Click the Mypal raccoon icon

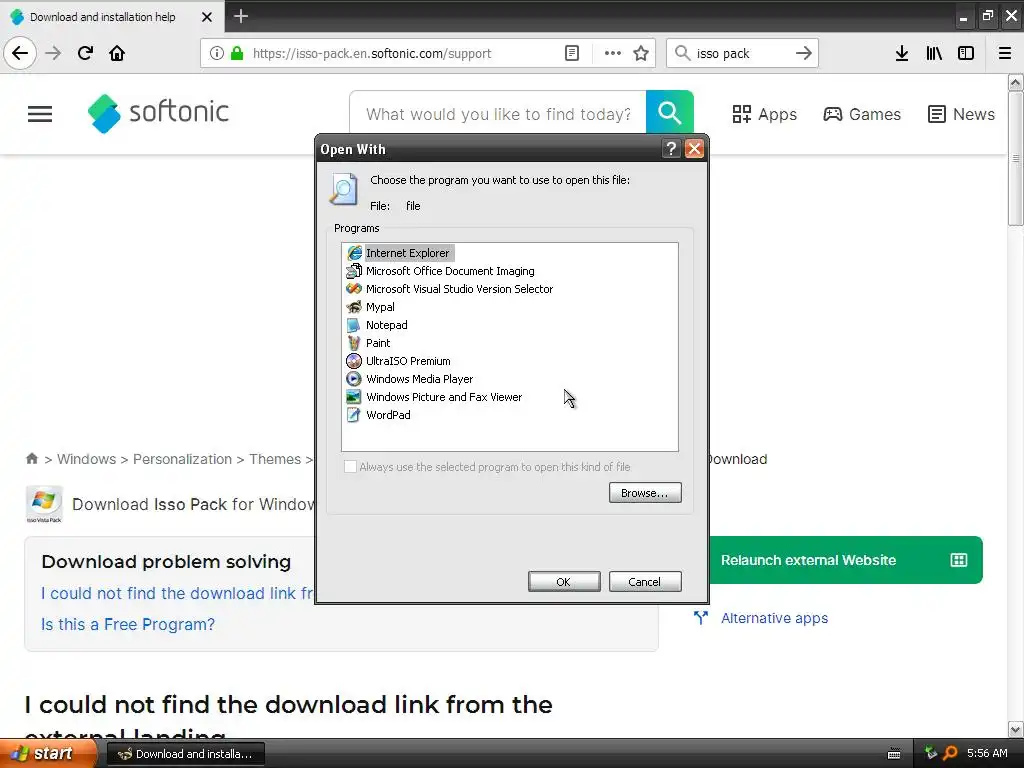[354, 307]
